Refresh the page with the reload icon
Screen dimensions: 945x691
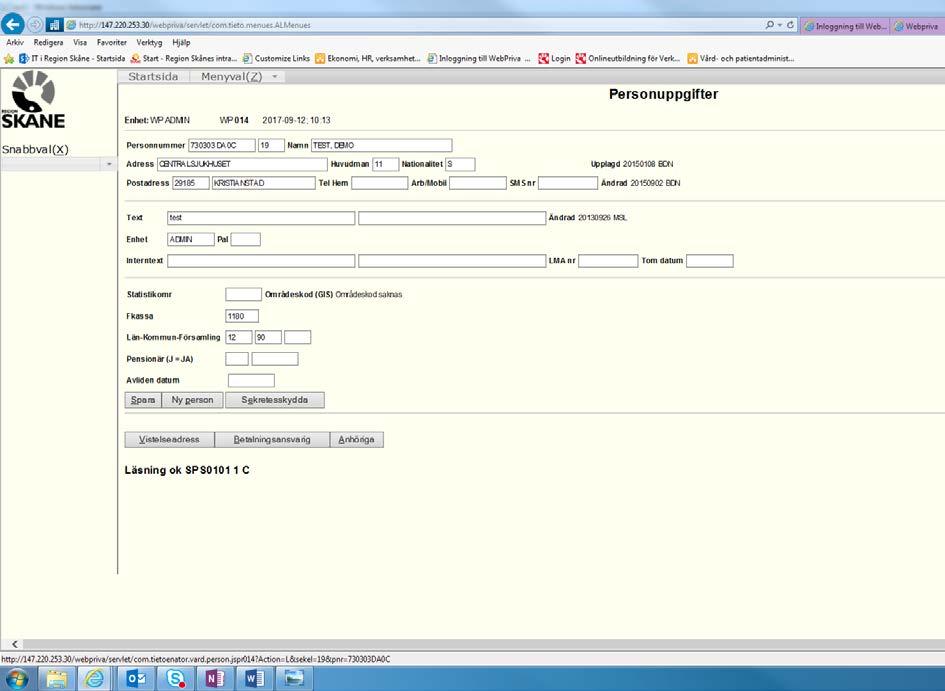790,25
